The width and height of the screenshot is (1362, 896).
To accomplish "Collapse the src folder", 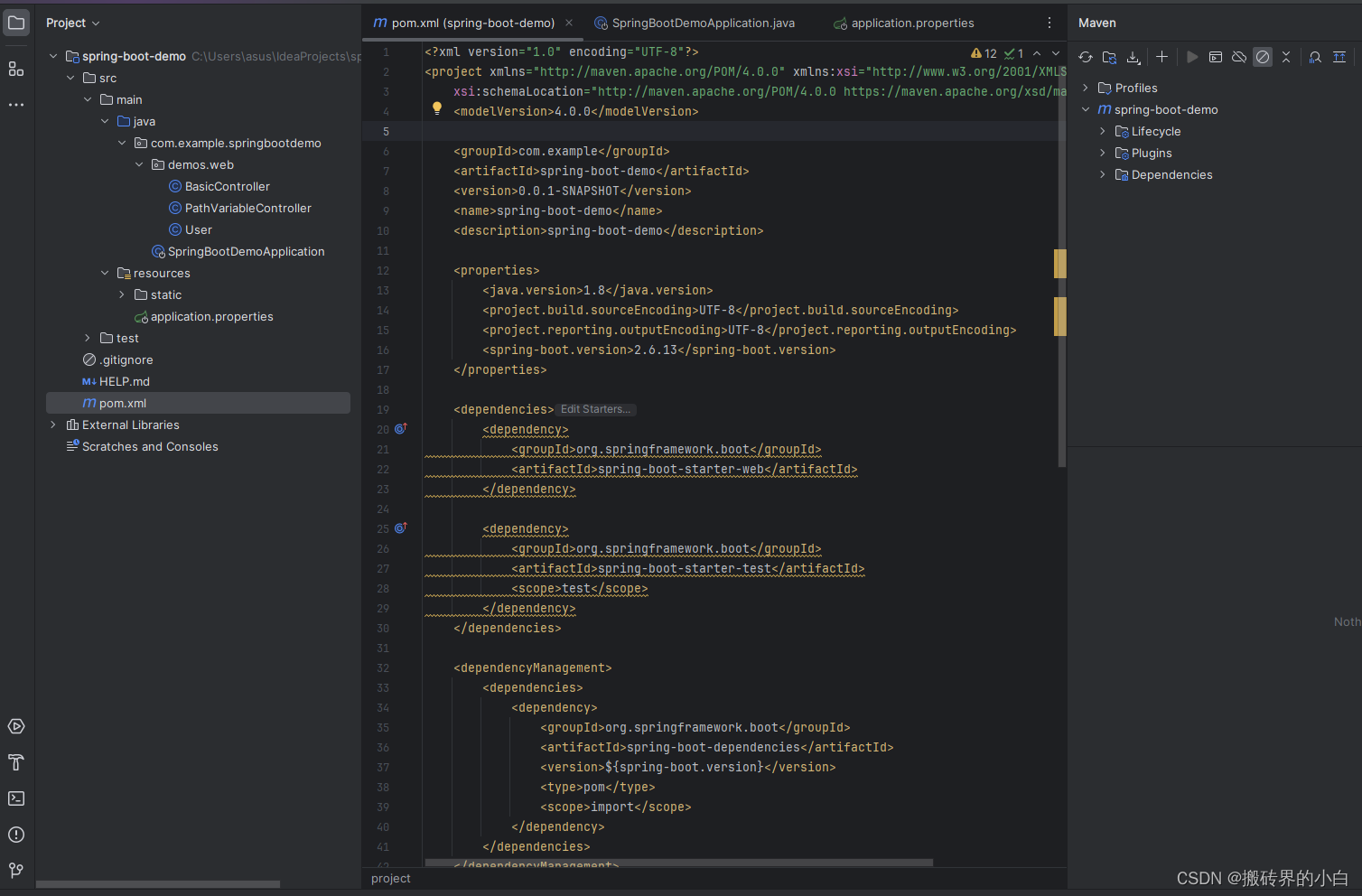I will (x=70, y=78).
